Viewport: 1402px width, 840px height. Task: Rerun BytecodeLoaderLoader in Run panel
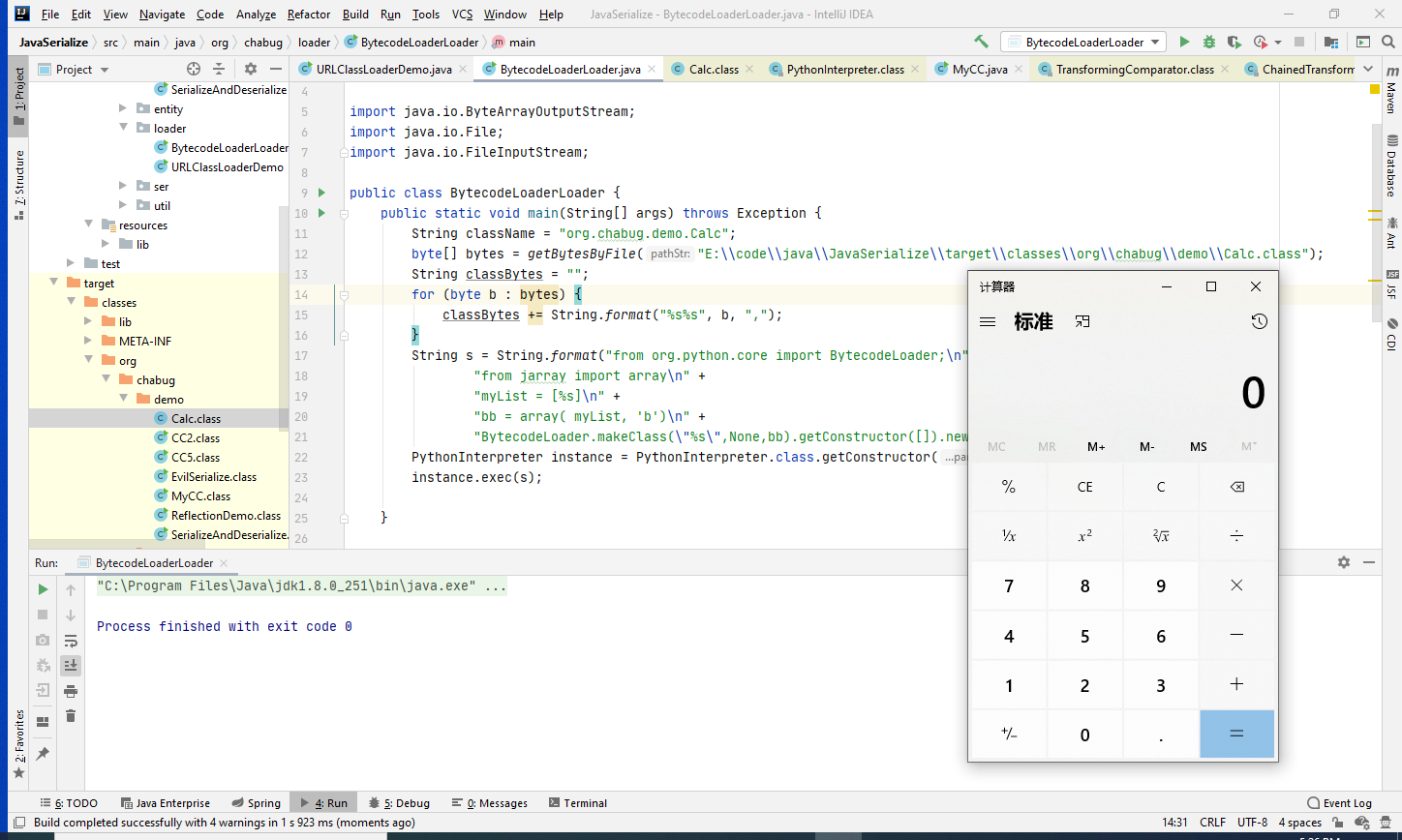[43, 589]
